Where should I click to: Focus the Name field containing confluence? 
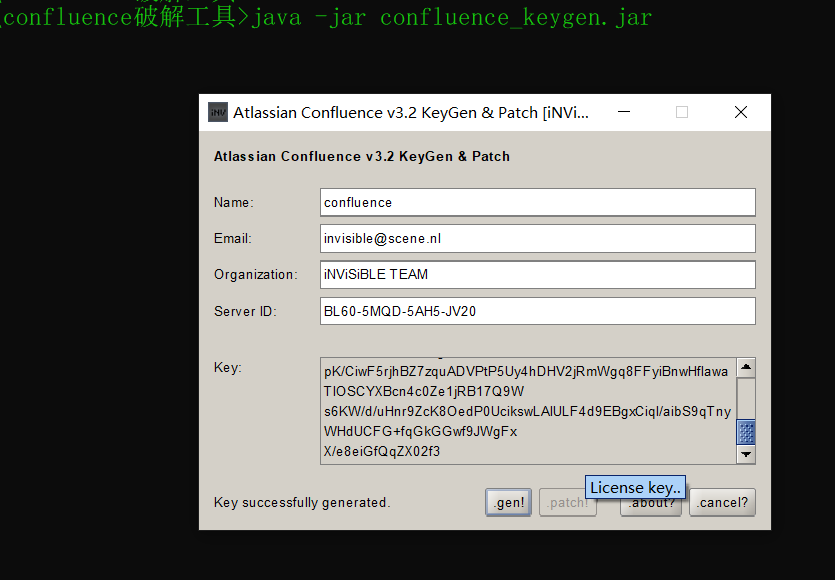click(x=537, y=202)
